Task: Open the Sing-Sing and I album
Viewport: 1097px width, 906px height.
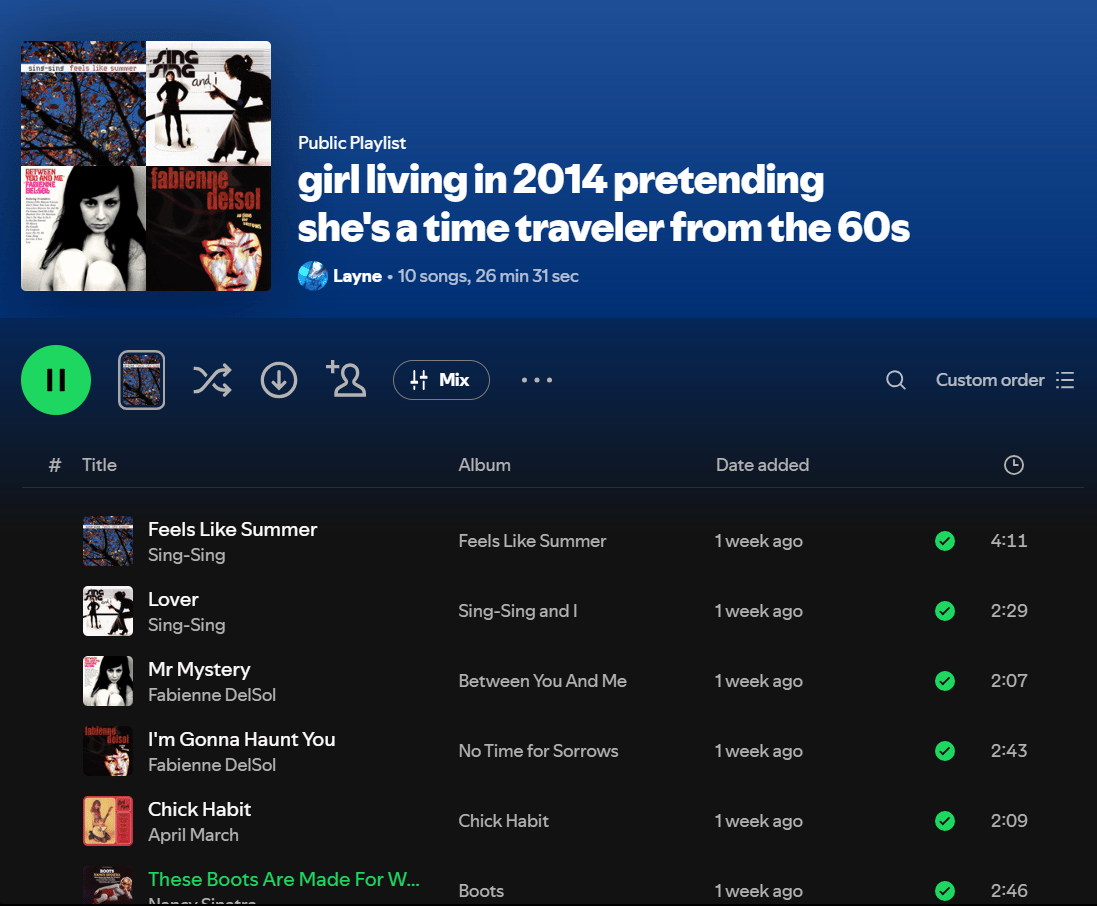Action: [x=518, y=611]
